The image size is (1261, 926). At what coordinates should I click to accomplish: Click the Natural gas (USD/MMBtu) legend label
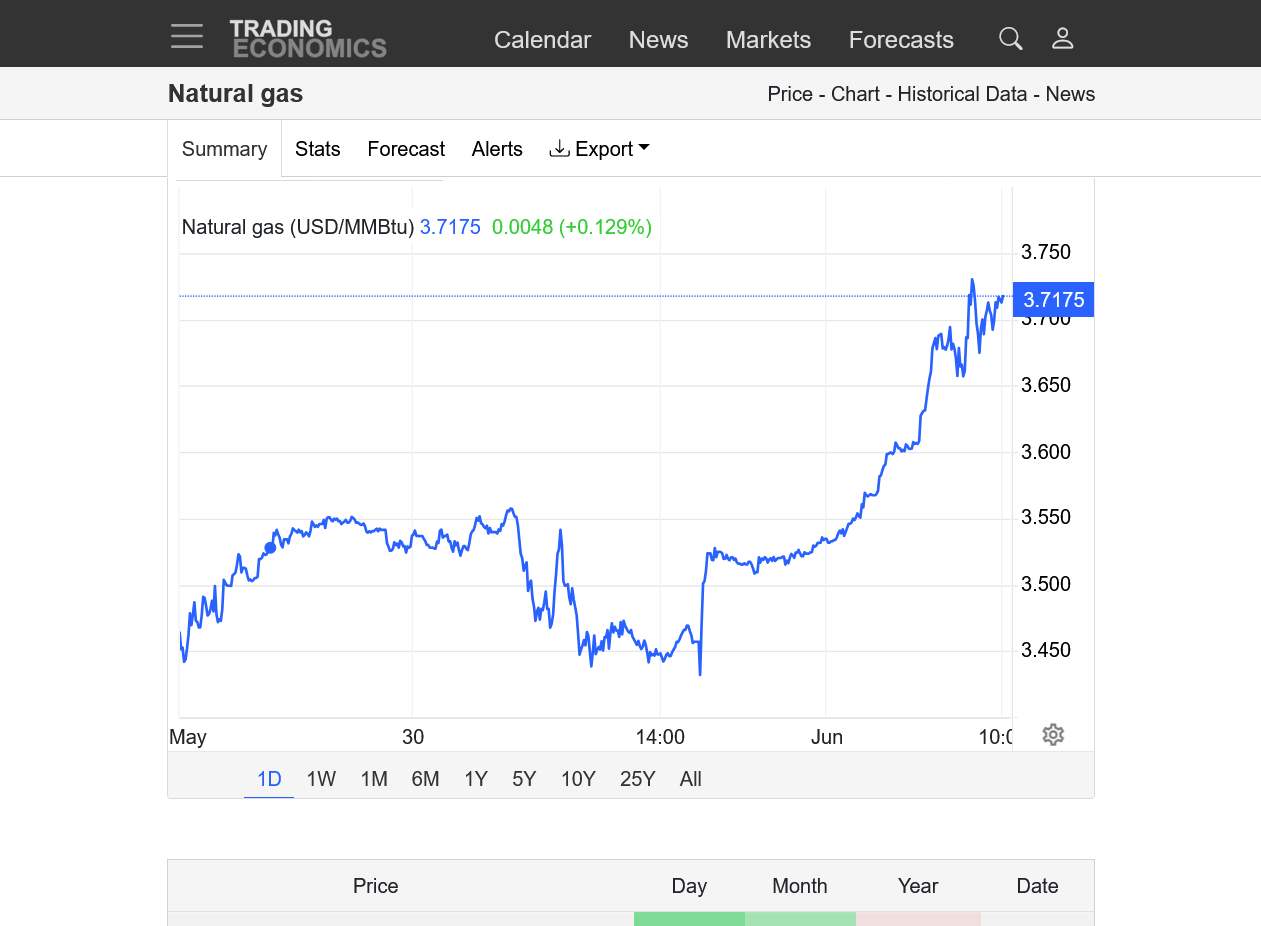(298, 227)
